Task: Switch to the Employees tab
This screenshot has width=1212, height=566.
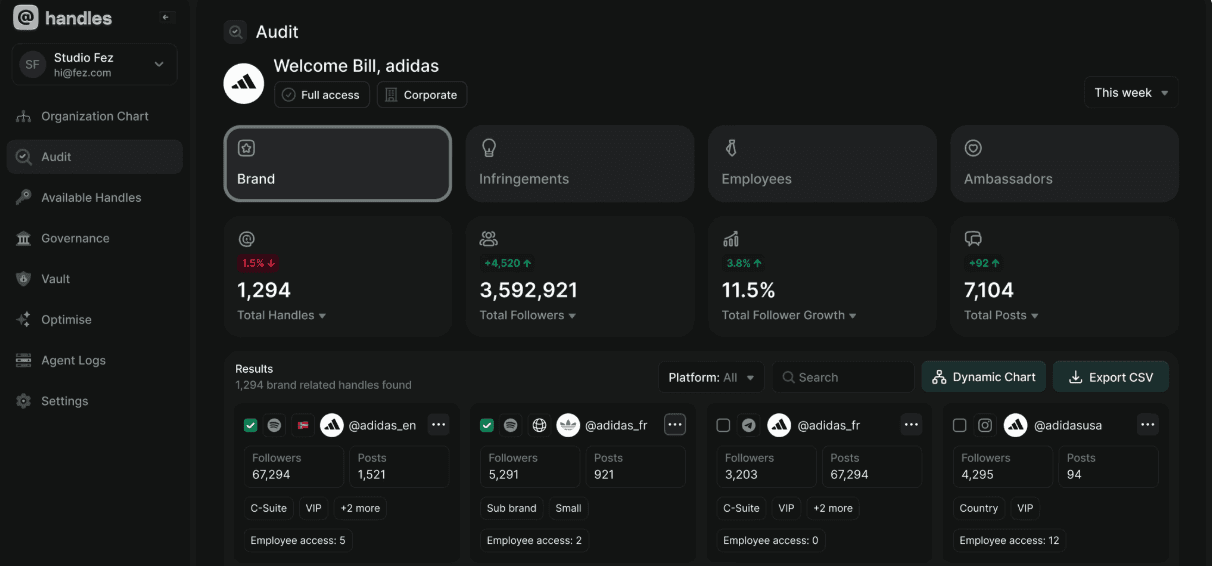Action: 822,164
